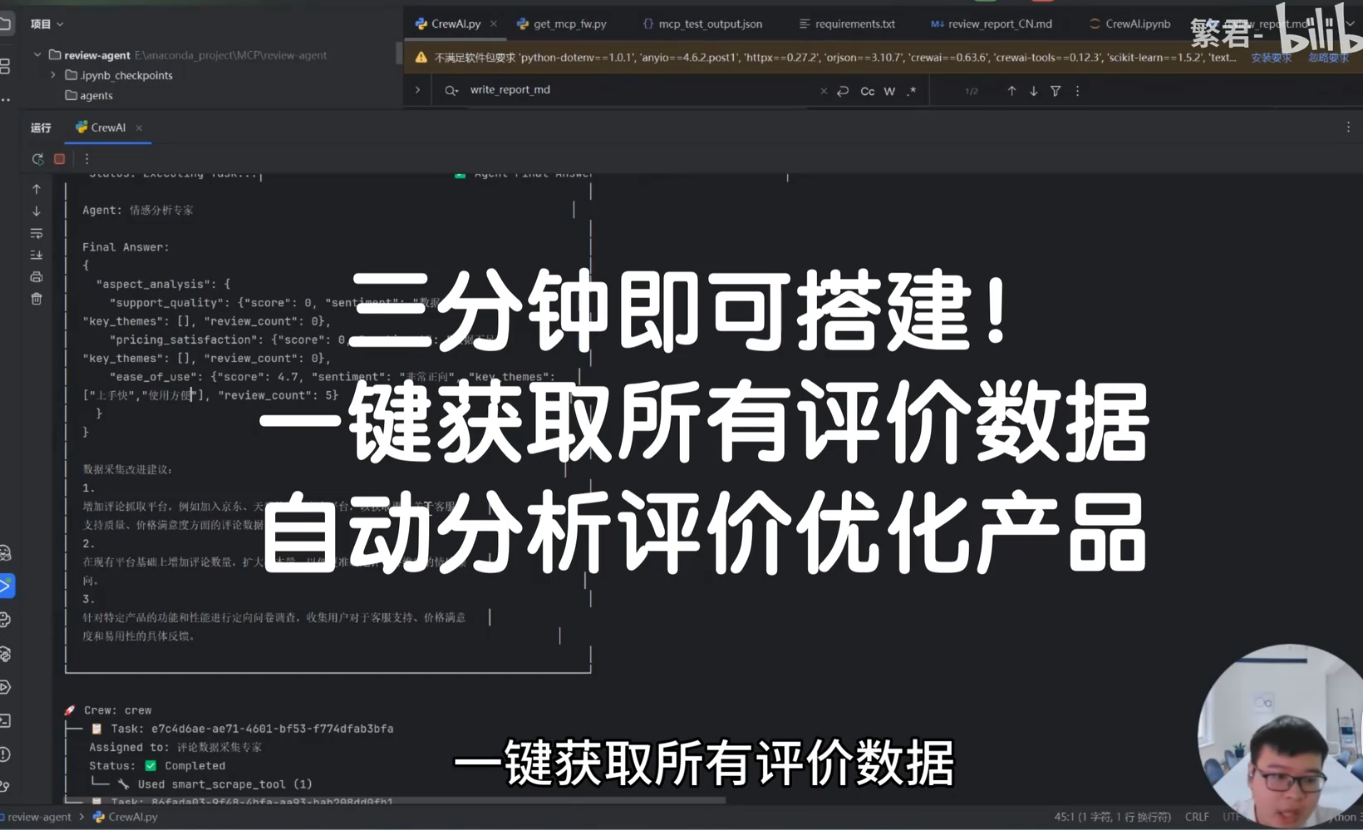Click the rerun CrewAI icon
The image size is (1363, 830).
point(37,159)
